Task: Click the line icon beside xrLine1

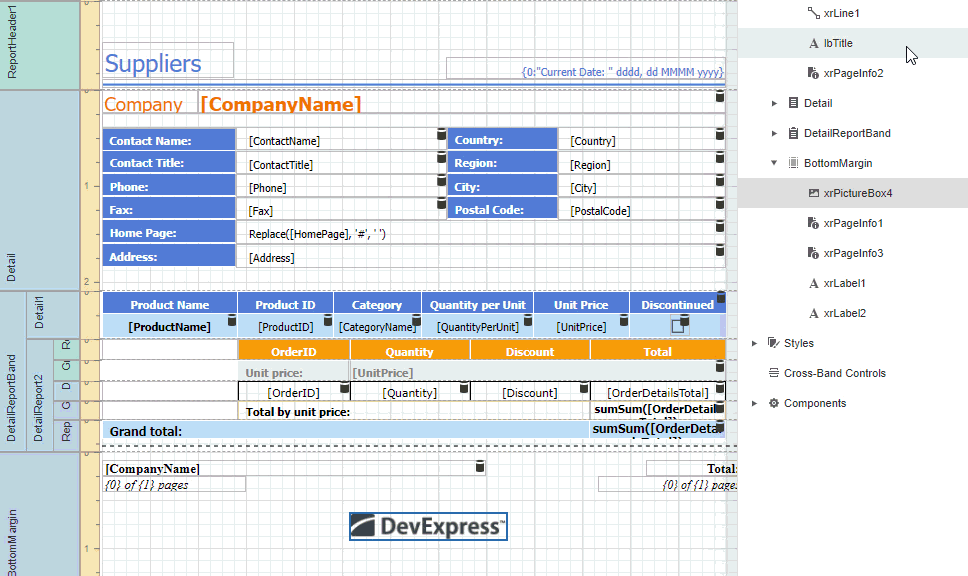Action: tap(812, 13)
